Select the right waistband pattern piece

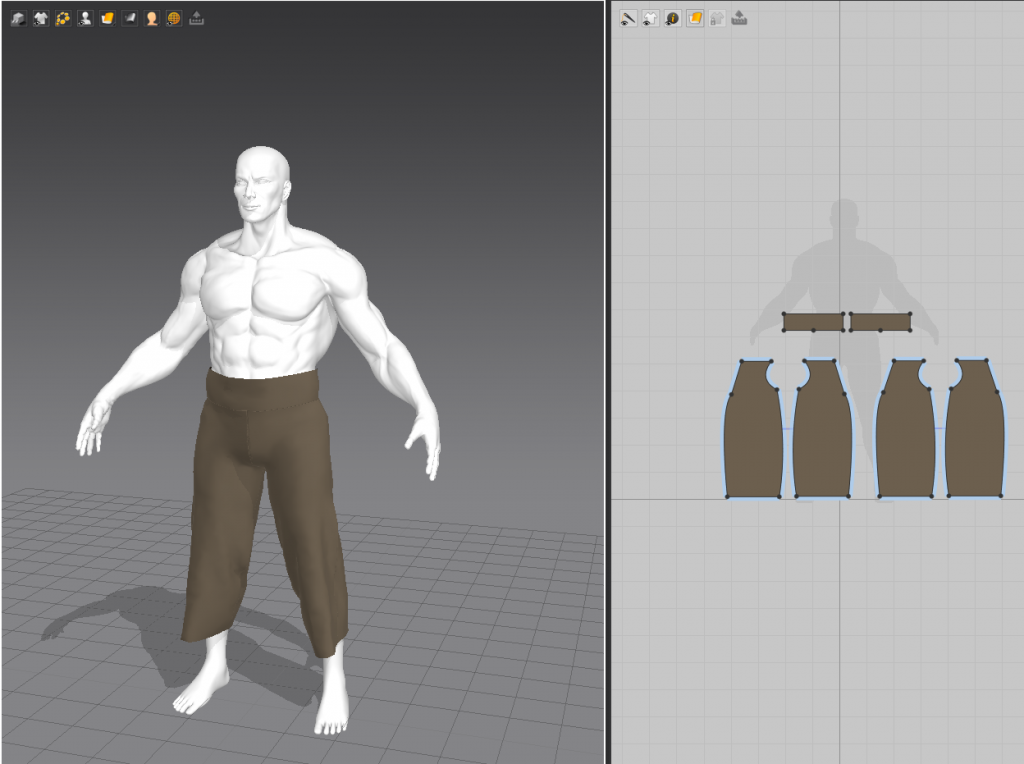(880, 322)
